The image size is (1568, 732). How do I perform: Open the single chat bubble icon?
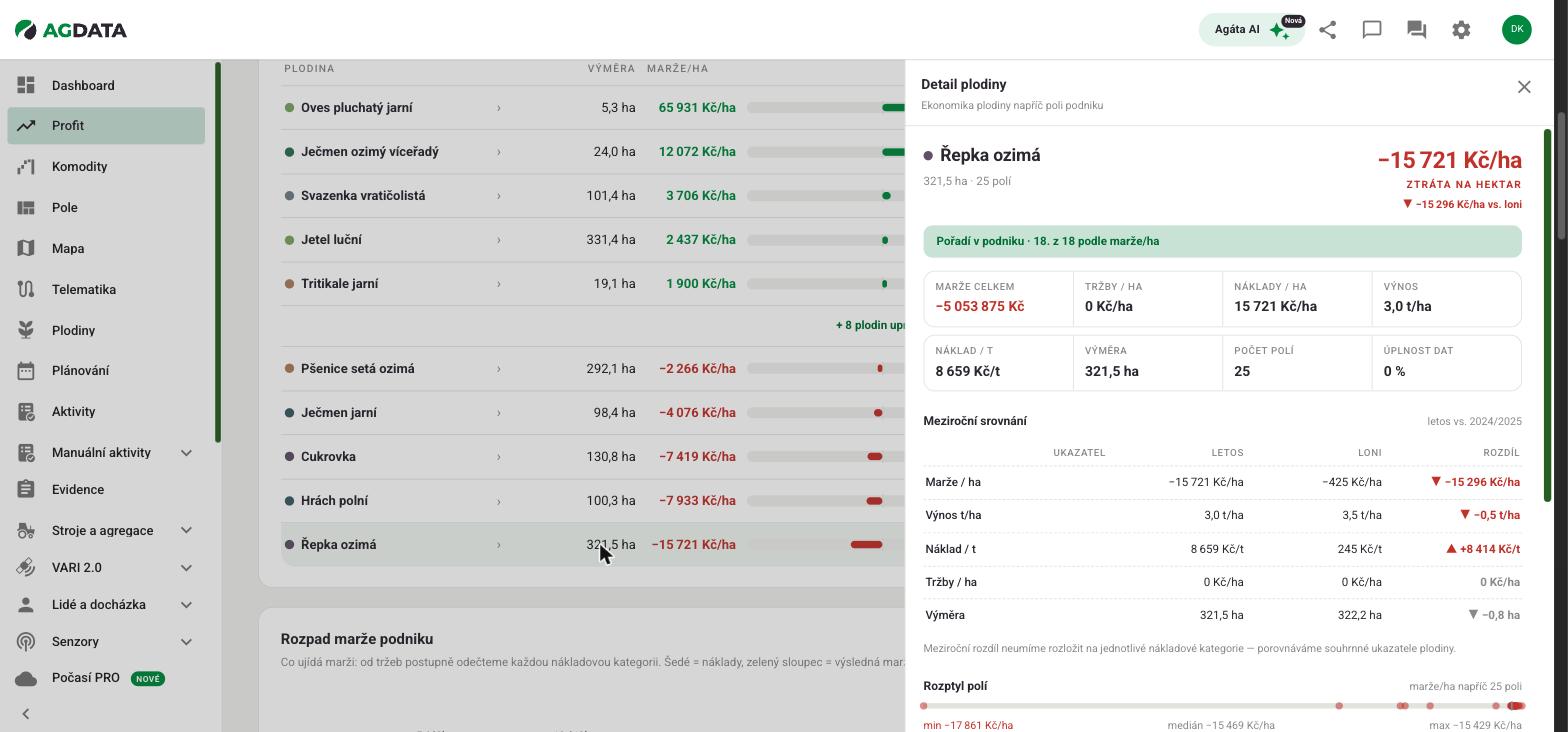coord(1372,30)
